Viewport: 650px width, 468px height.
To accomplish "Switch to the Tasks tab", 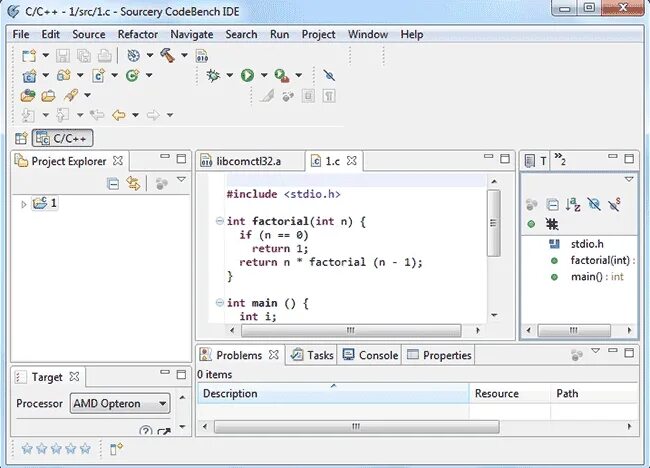I will [x=312, y=355].
